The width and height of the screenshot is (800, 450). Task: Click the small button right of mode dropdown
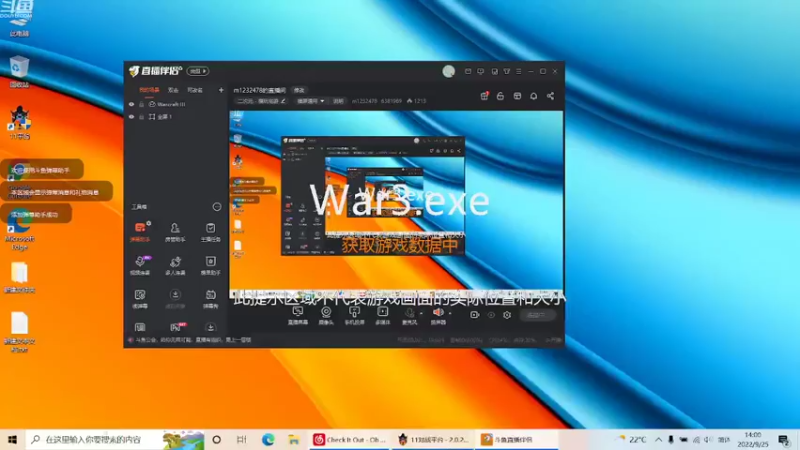pos(338,101)
